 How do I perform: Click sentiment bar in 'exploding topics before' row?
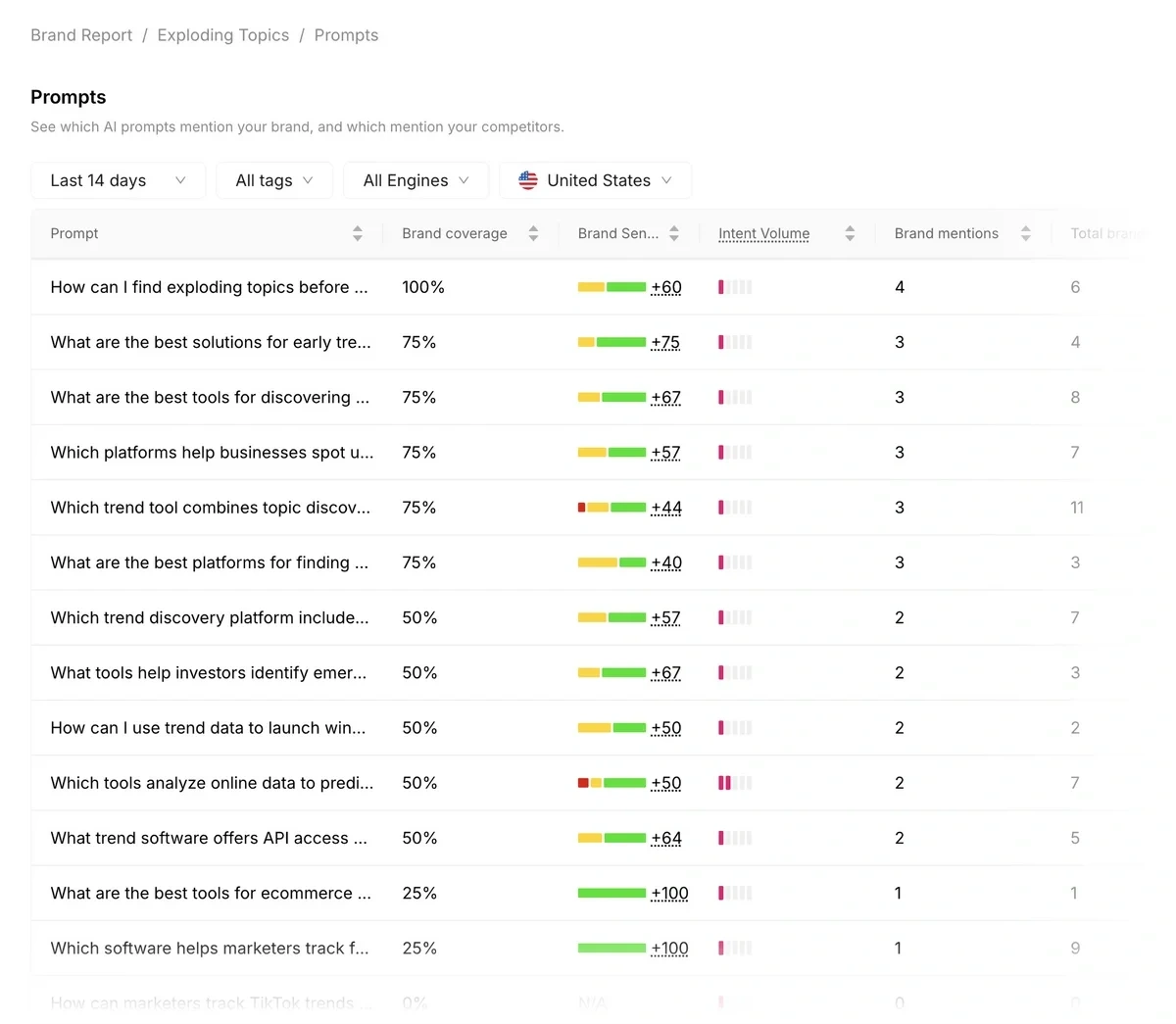pyautogui.click(x=612, y=287)
